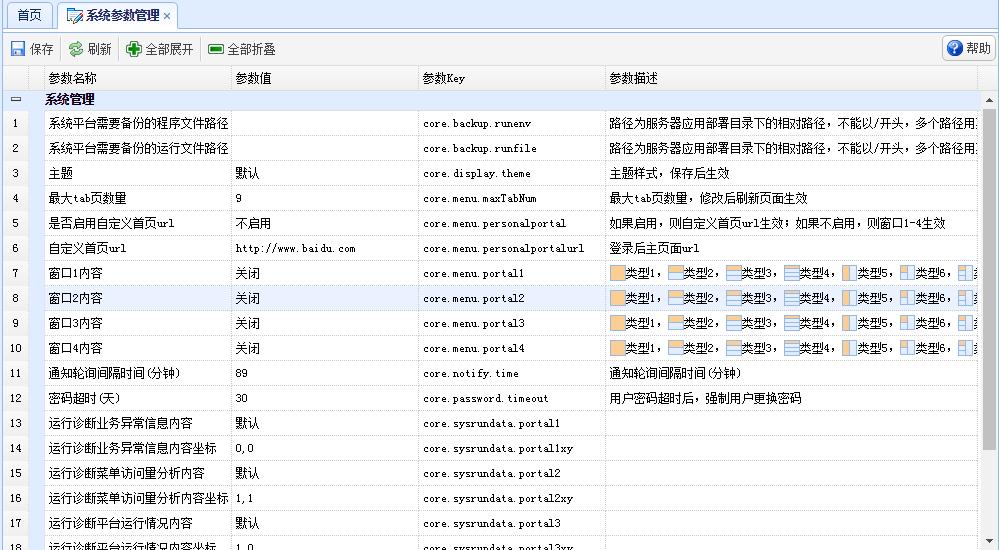Click the core.display.theme key cell
Screen dimensions: 999x550
coord(512,173)
